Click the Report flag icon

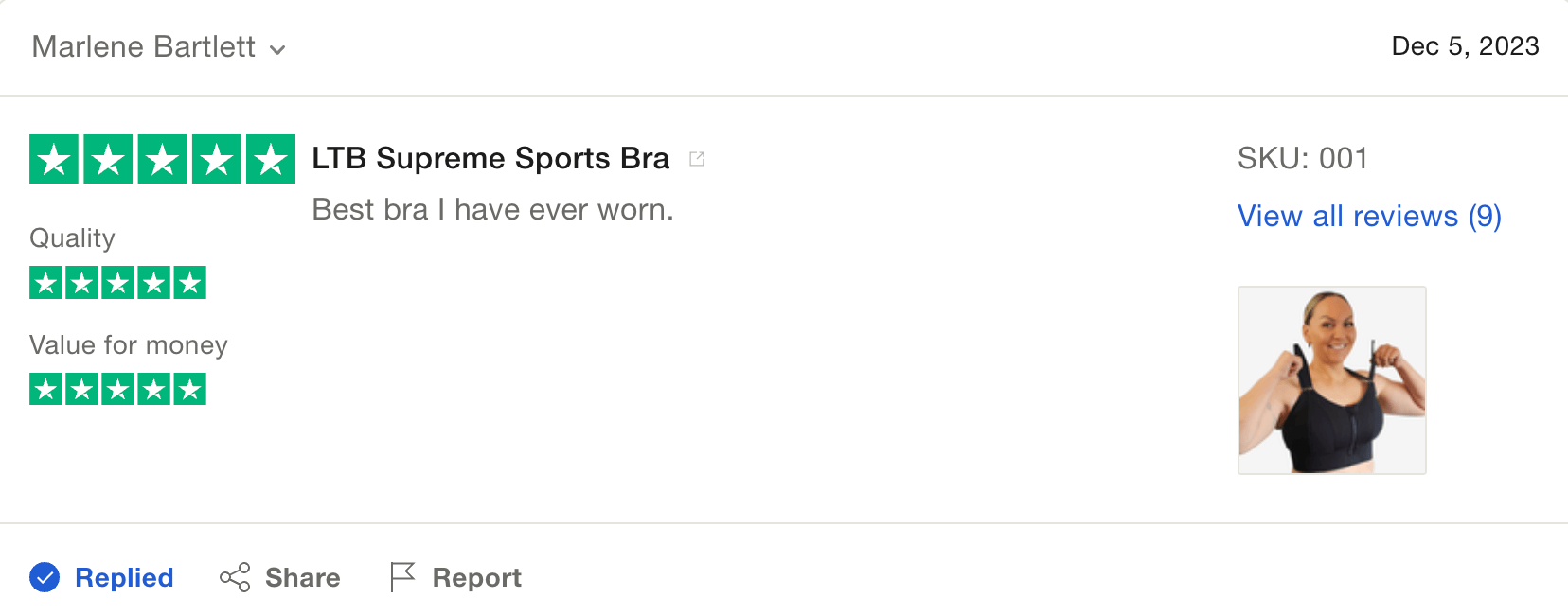tap(402, 577)
